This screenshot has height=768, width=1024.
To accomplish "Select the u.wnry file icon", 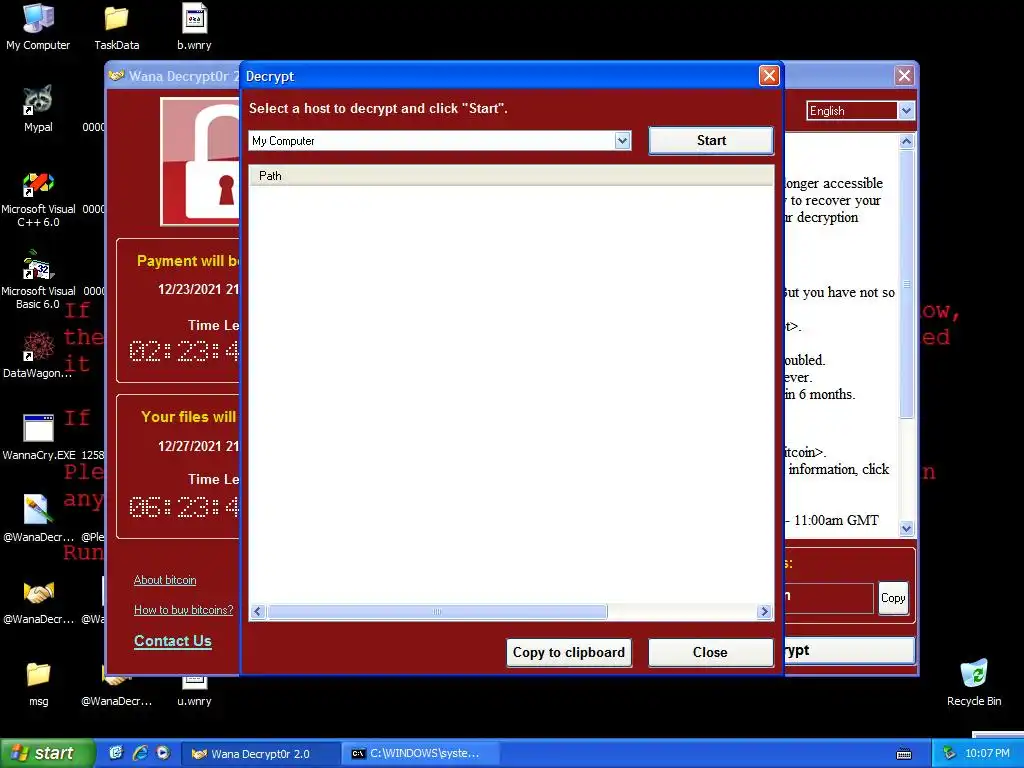I will pyautogui.click(x=194, y=691).
